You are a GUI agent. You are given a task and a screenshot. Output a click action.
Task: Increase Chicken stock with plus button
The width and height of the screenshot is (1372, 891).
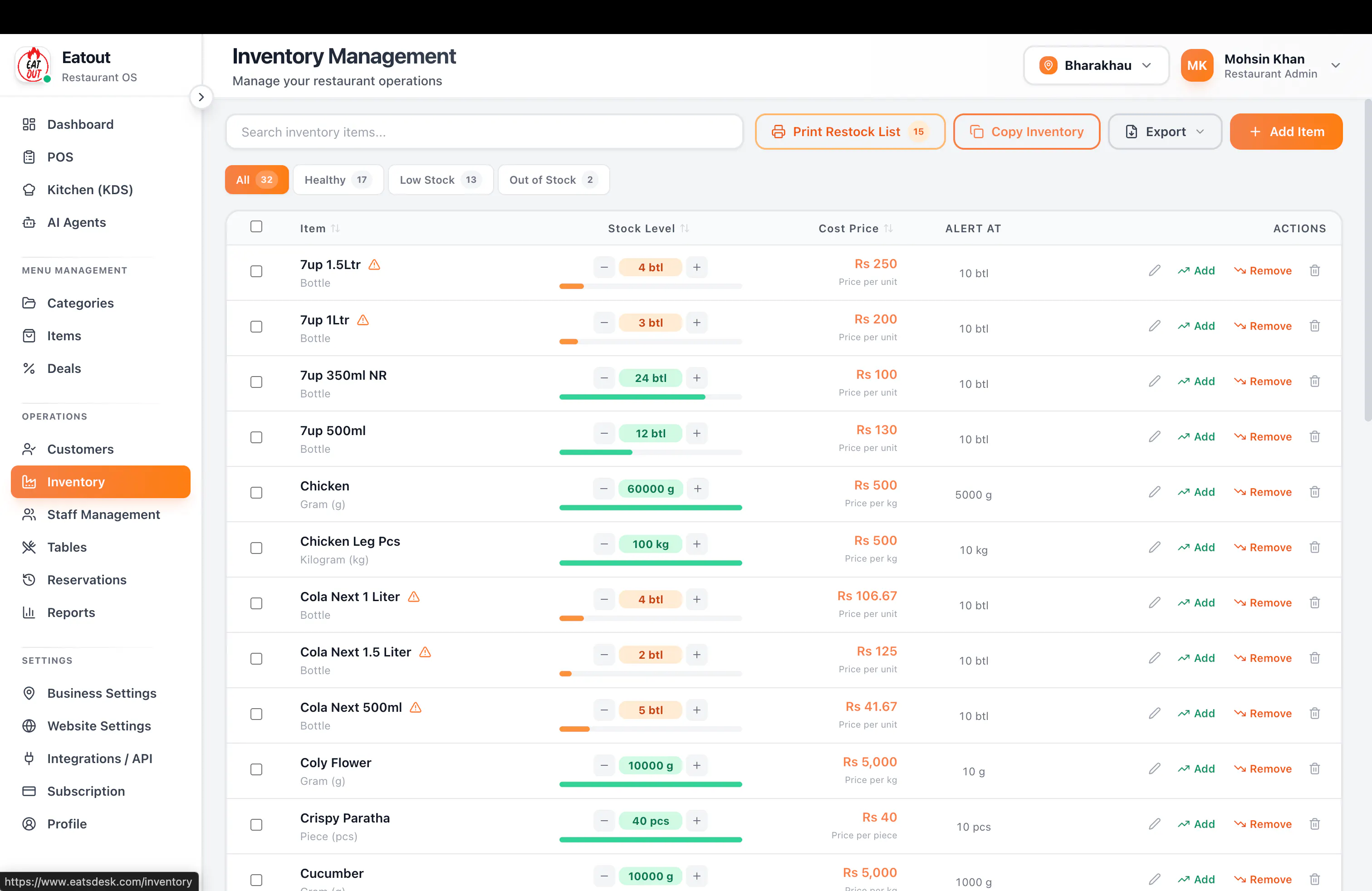click(x=697, y=488)
